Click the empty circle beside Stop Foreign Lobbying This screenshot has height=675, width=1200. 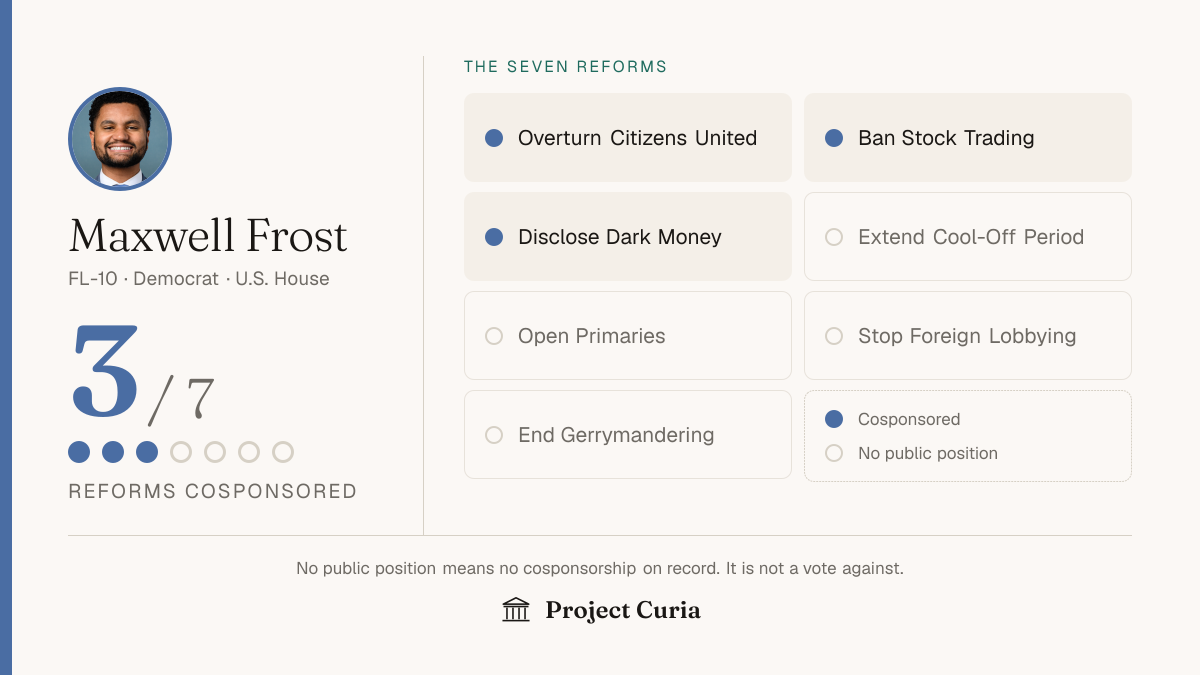(834, 336)
